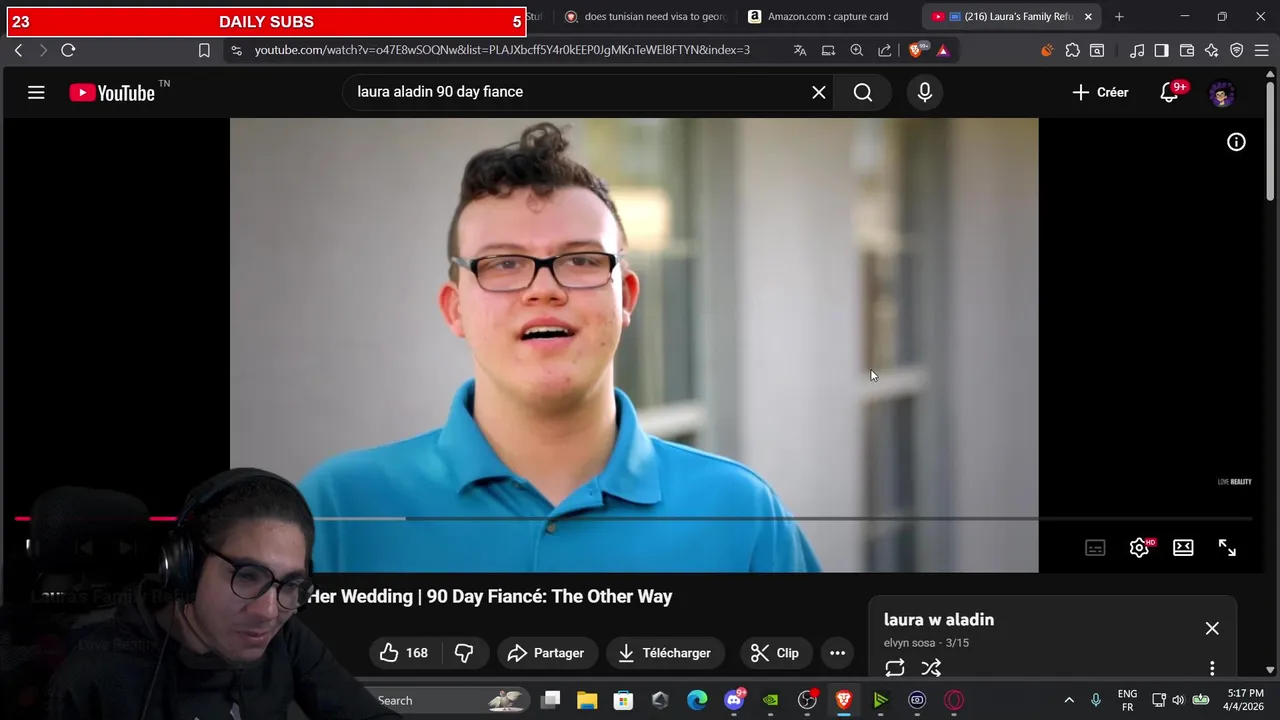Switch to does tunisian need visa tab
The image size is (1280, 720).
click(x=646, y=16)
